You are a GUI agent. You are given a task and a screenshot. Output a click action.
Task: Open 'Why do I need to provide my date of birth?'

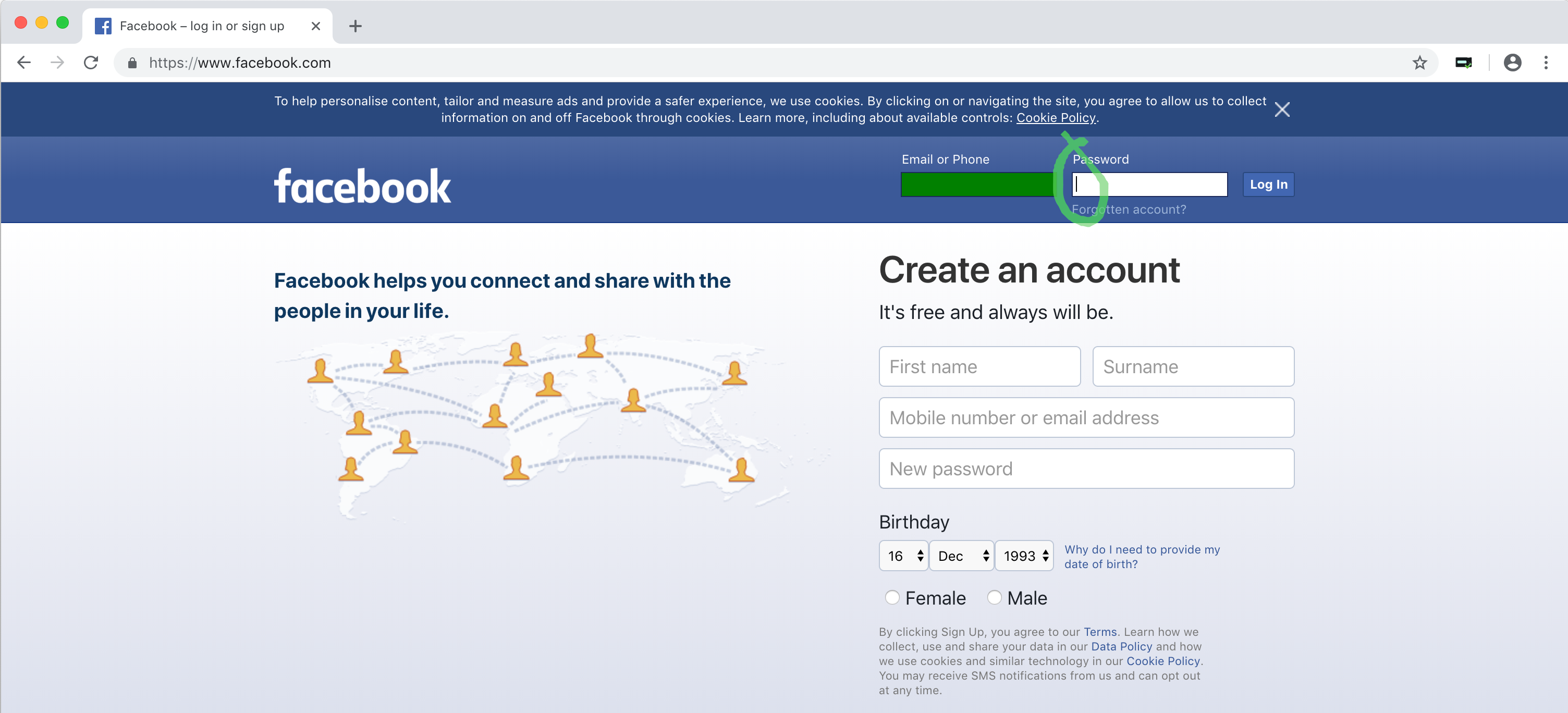[1142, 557]
